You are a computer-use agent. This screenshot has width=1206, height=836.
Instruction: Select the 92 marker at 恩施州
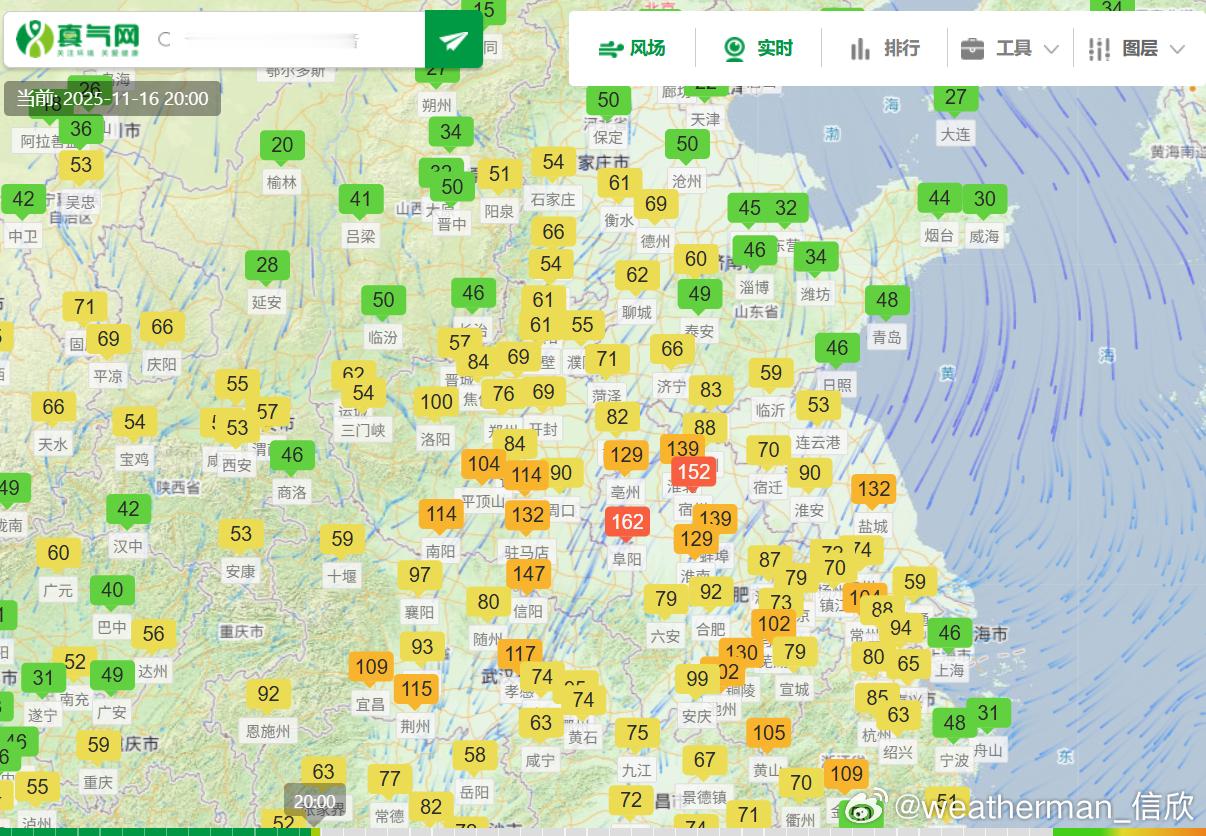point(268,694)
